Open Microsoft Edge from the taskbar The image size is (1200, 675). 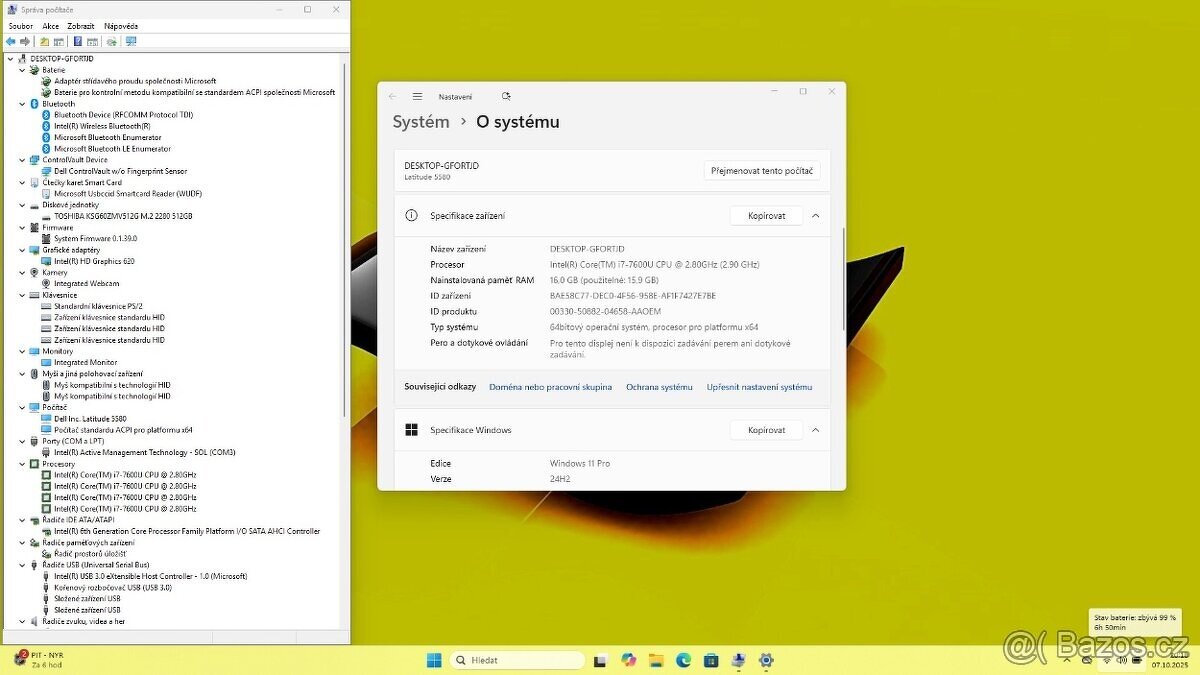(683, 660)
